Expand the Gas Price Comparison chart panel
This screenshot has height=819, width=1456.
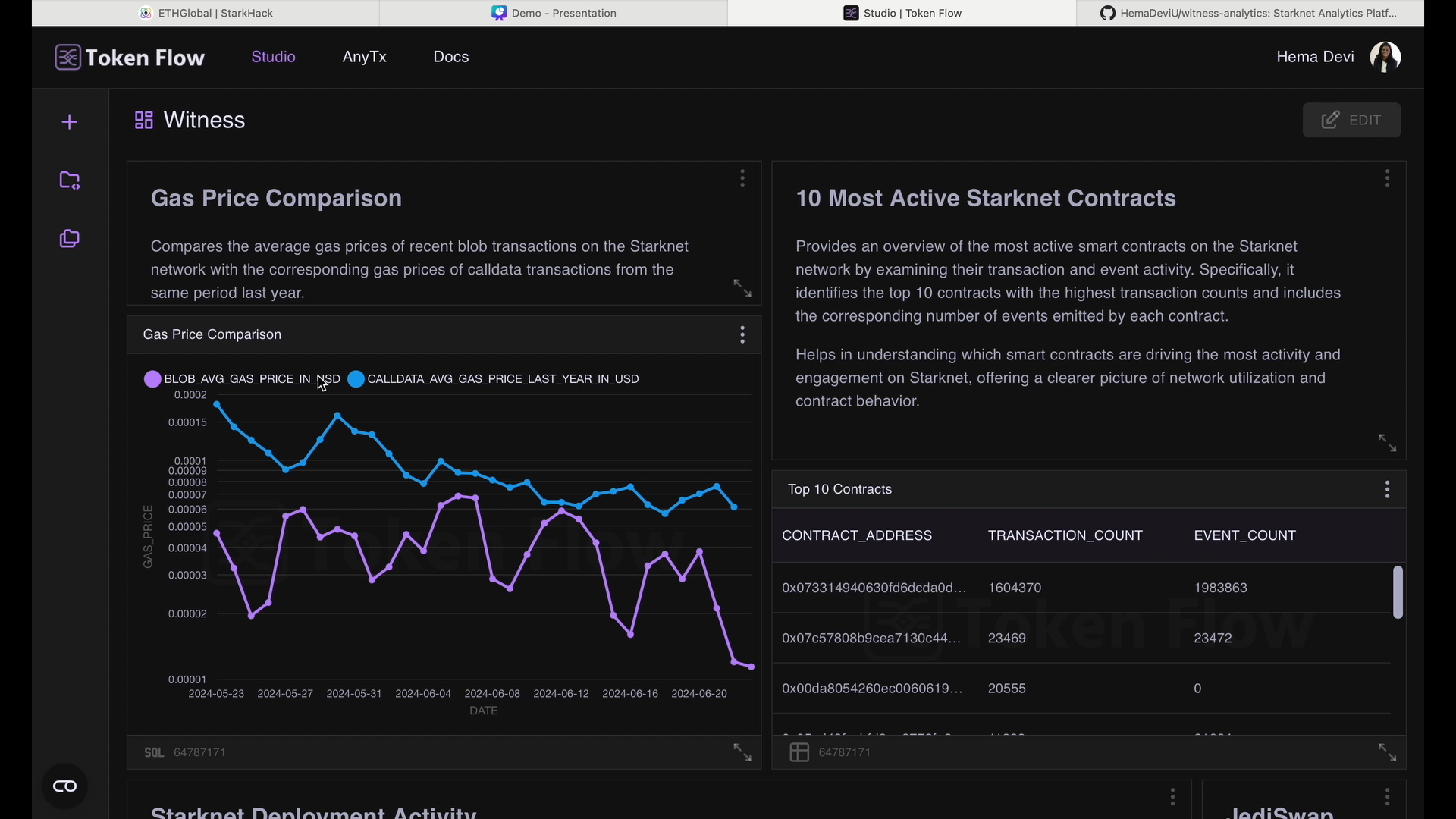[x=742, y=752]
